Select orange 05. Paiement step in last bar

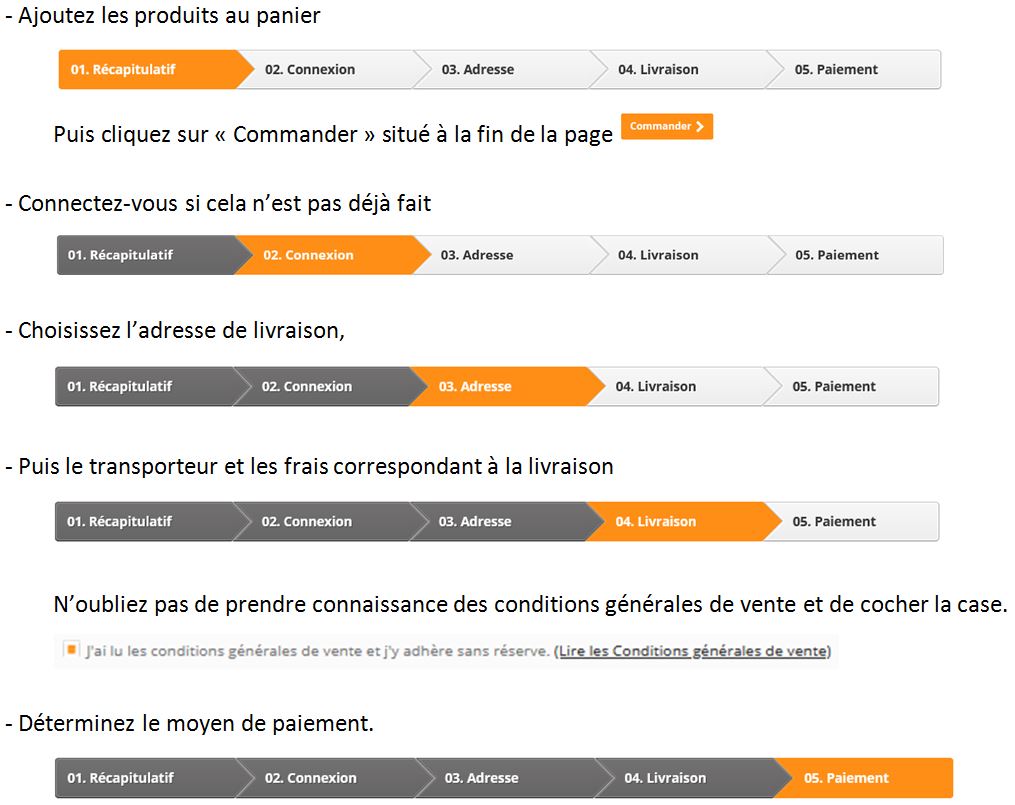(864, 778)
